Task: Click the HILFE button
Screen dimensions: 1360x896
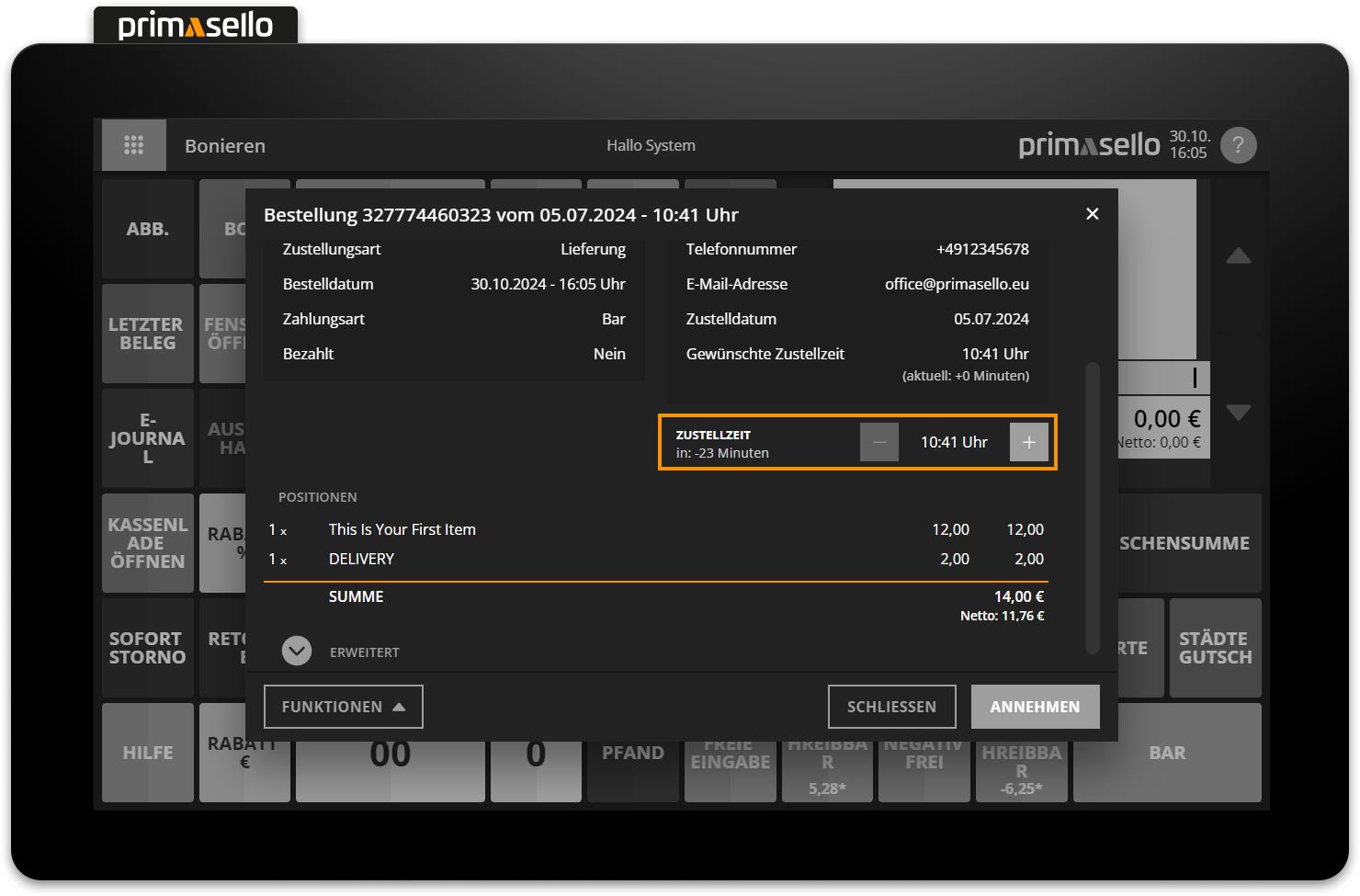Action: [x=147, y=753]
